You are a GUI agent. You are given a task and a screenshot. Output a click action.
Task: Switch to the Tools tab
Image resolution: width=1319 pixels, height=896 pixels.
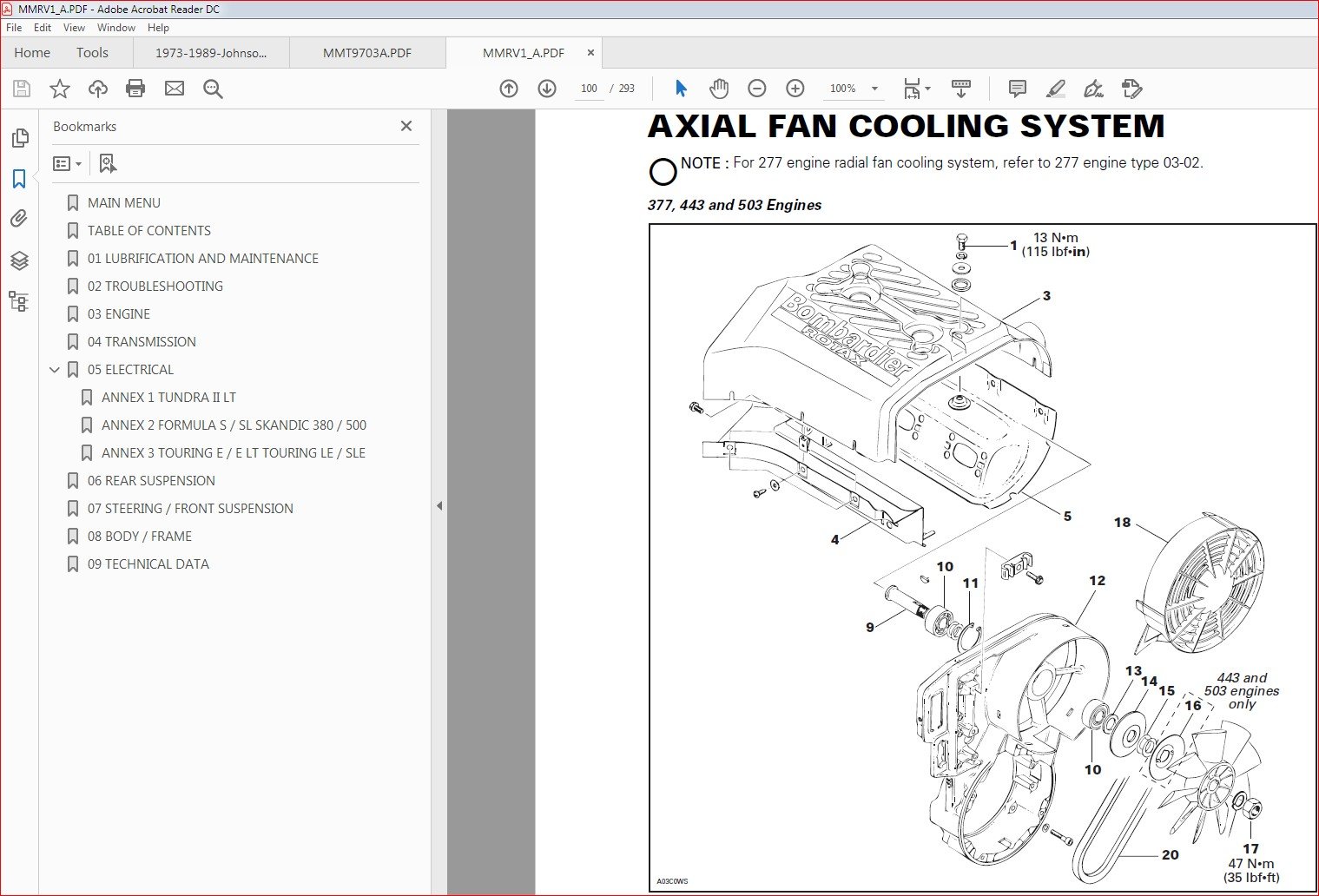(92, 53)
